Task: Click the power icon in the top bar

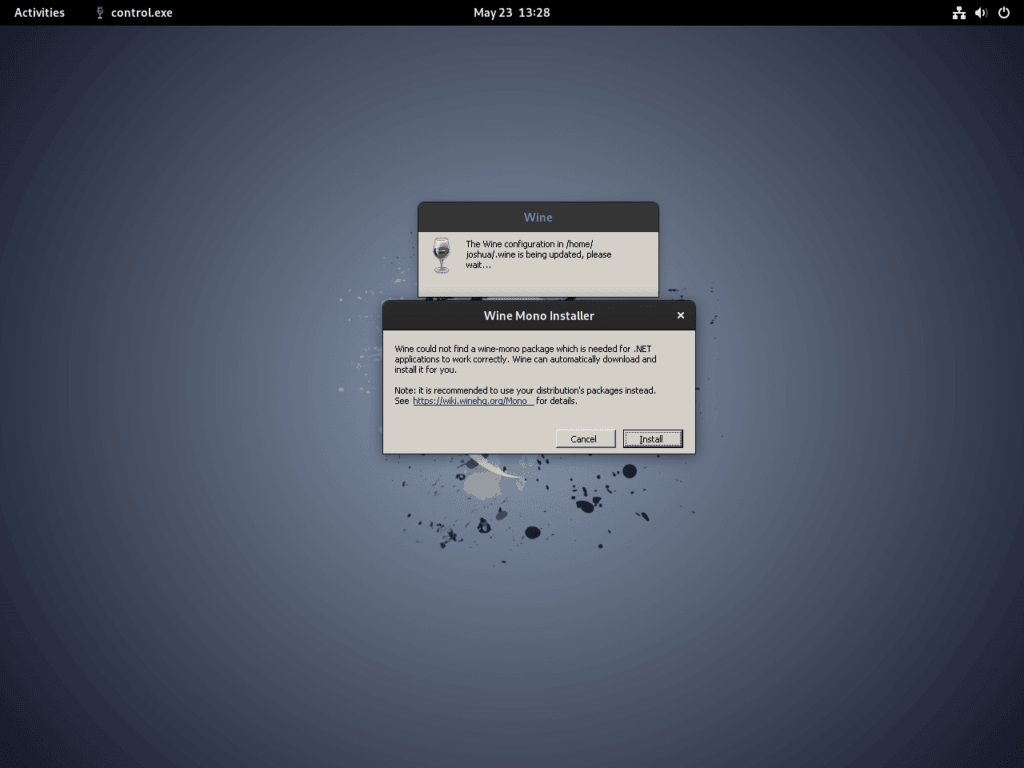Action: (x=1002, y=12)
